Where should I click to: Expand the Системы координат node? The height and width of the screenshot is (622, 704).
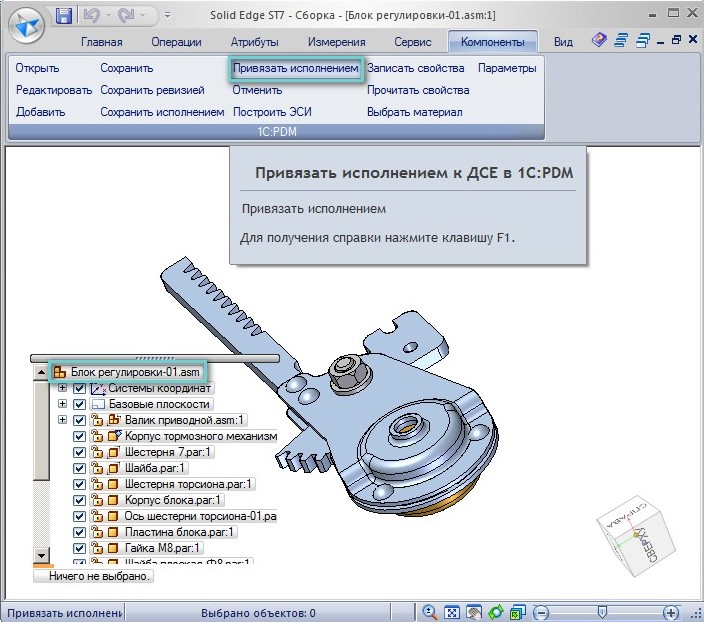62,388
